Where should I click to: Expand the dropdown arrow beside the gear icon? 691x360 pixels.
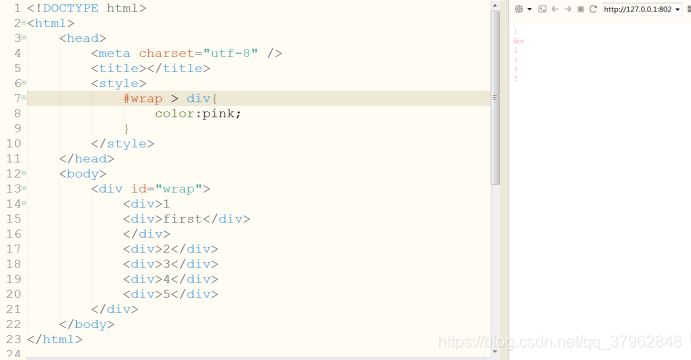pyautogui.click(x=529, y=9)
